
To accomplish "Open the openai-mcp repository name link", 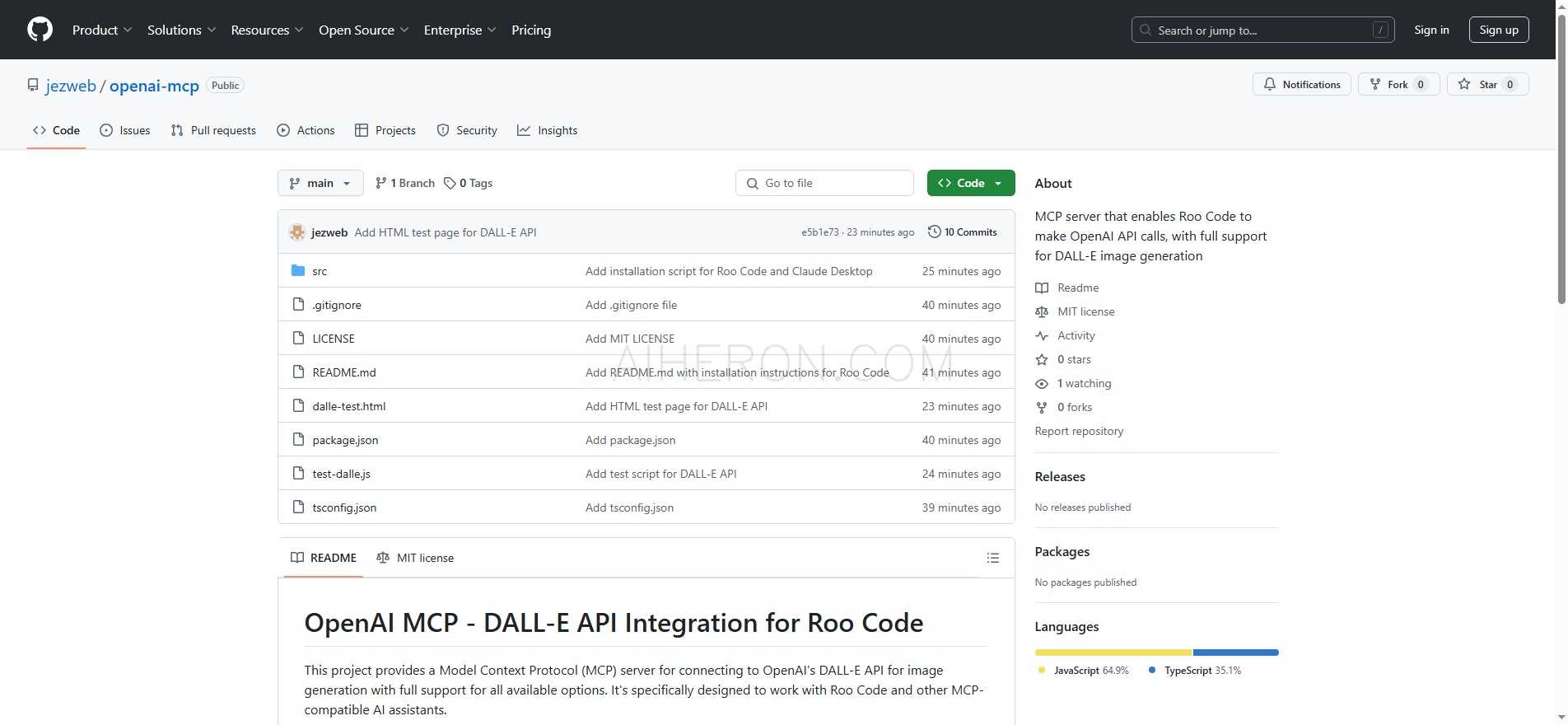I will tap(154, 86).
